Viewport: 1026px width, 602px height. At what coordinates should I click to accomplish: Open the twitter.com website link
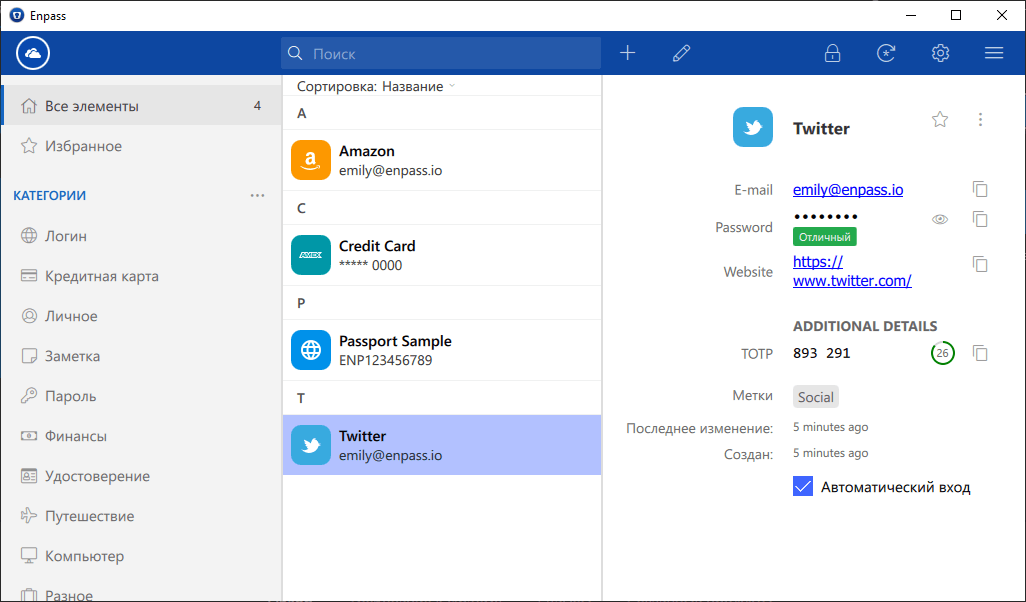(x=852, y=272)
